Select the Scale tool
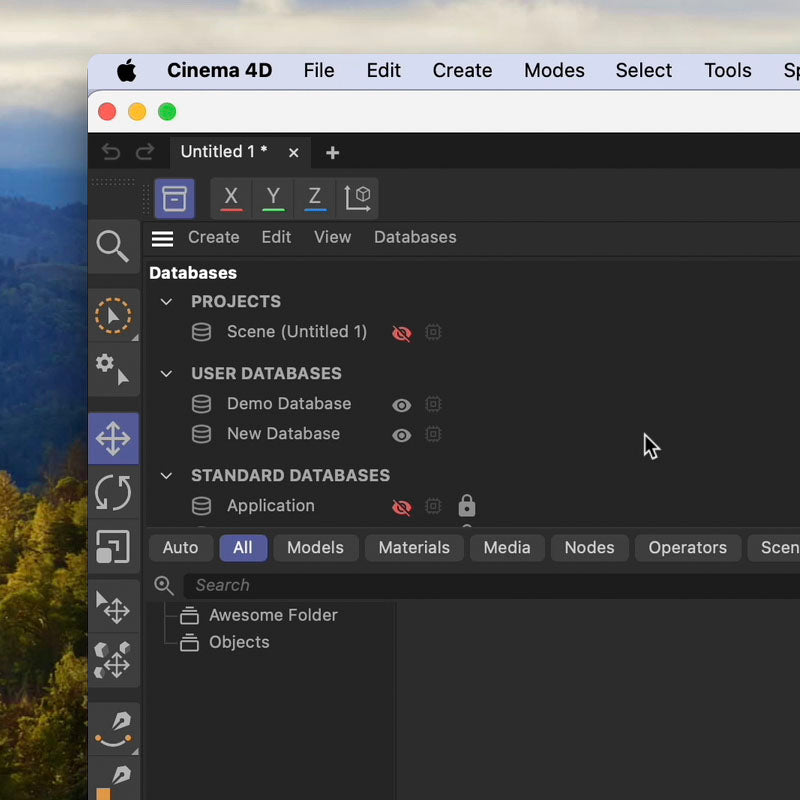The image size is (800, 800). (113, 546)
